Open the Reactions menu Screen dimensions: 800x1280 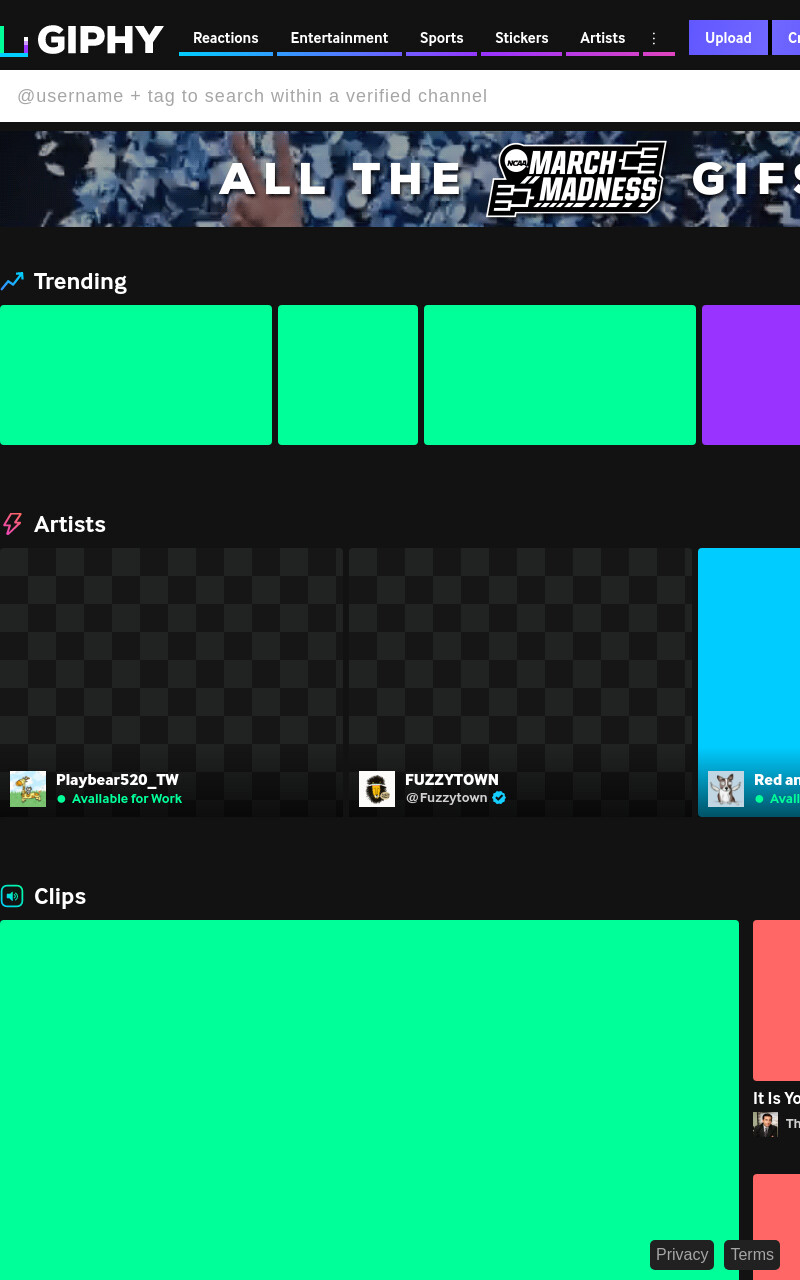pyautogui.click(x=226, y=38)
